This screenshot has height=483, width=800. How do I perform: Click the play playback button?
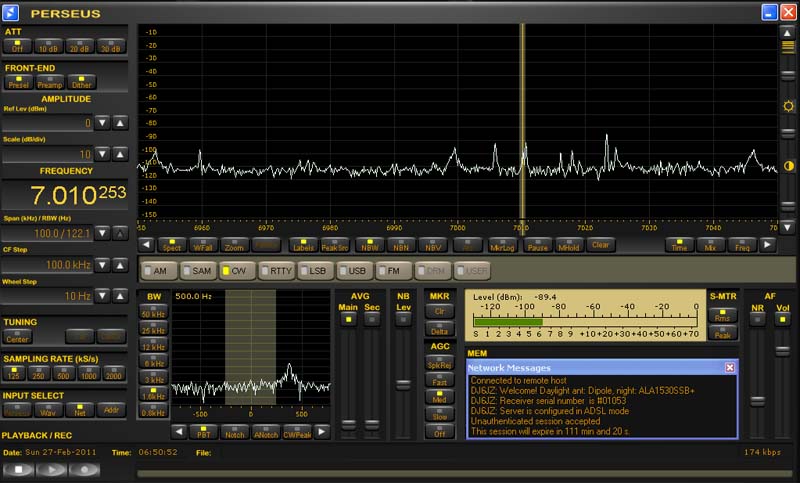[x=51, y=470]
